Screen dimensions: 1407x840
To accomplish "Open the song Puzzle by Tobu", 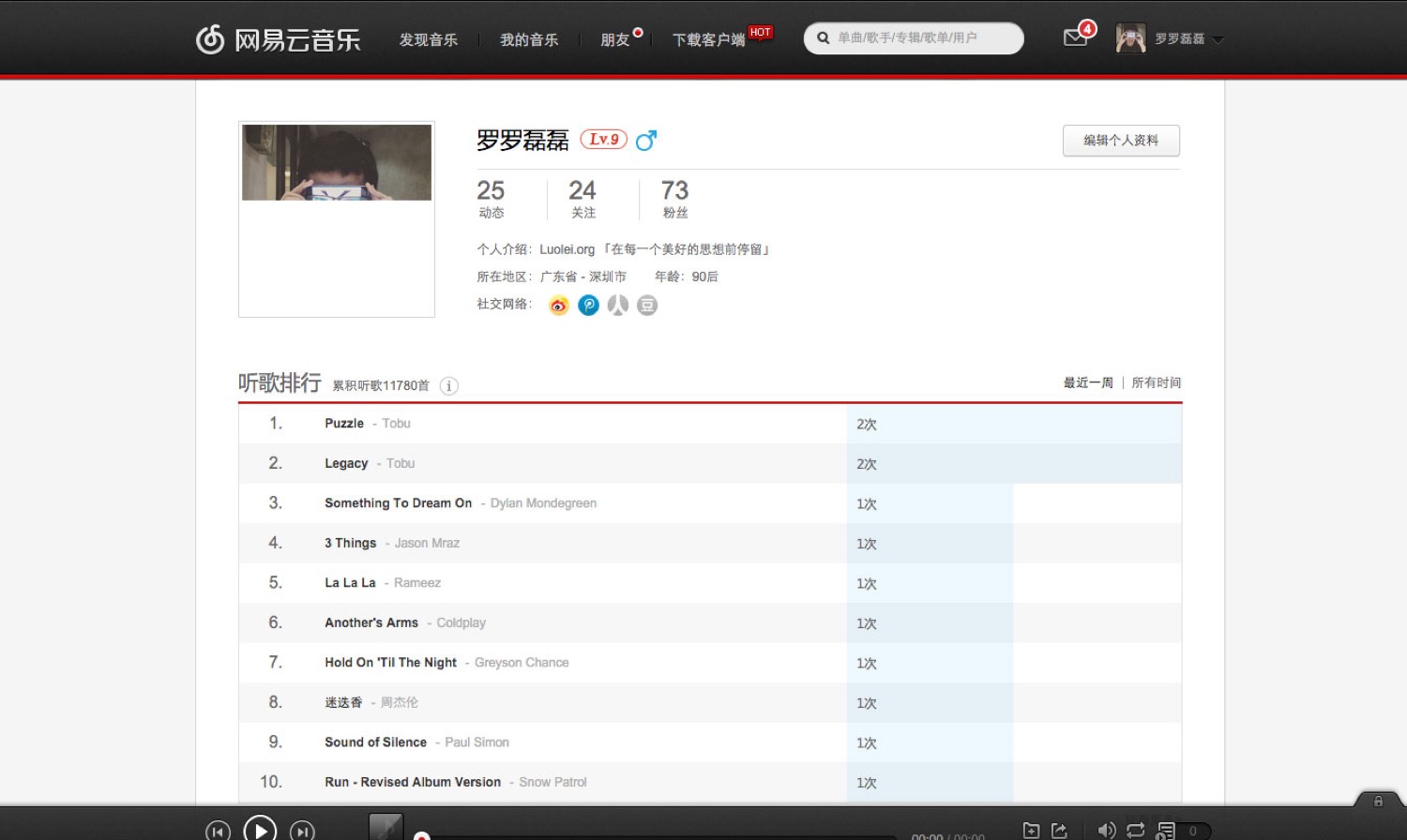I will (x=344, y=424).
